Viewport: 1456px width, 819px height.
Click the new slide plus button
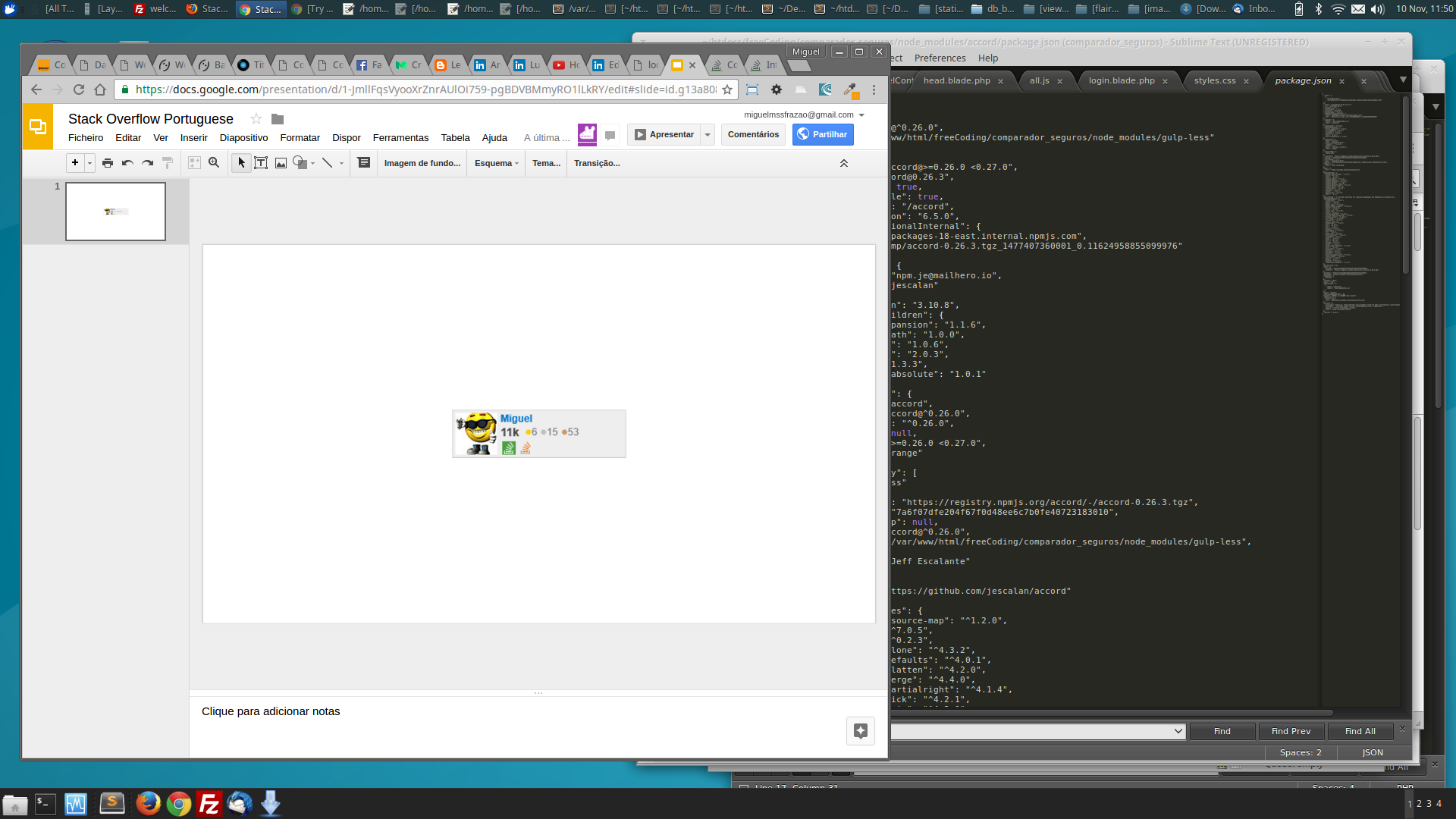[x=75, y=163]
